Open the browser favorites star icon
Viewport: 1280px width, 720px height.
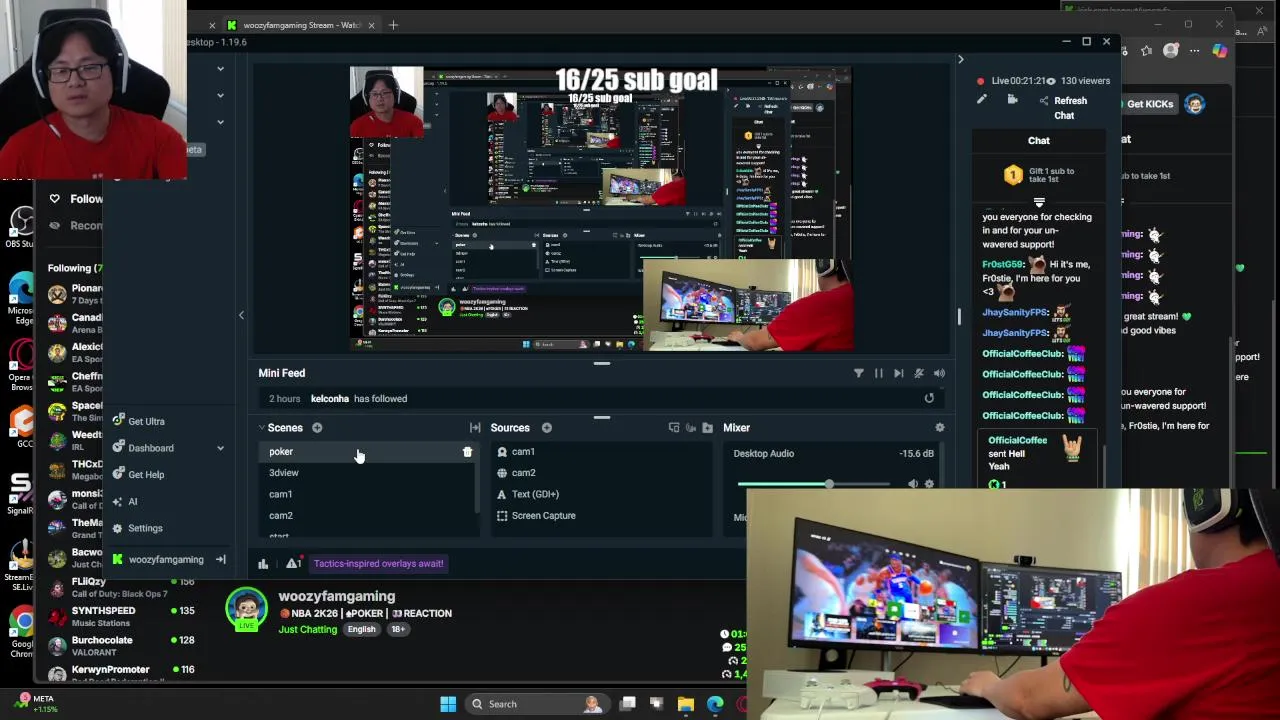click(1146, 51)
